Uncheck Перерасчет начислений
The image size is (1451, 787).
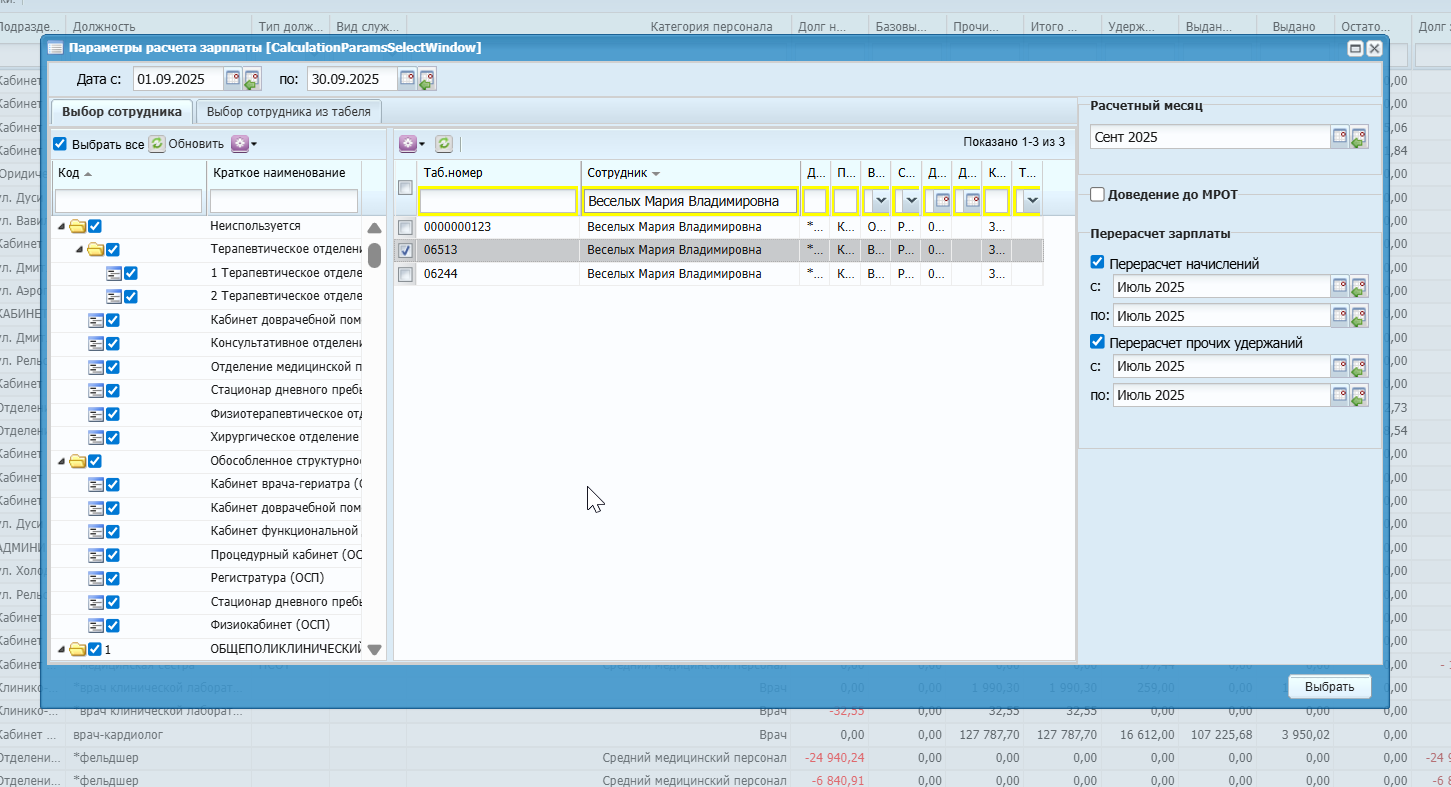point(1097,263)
